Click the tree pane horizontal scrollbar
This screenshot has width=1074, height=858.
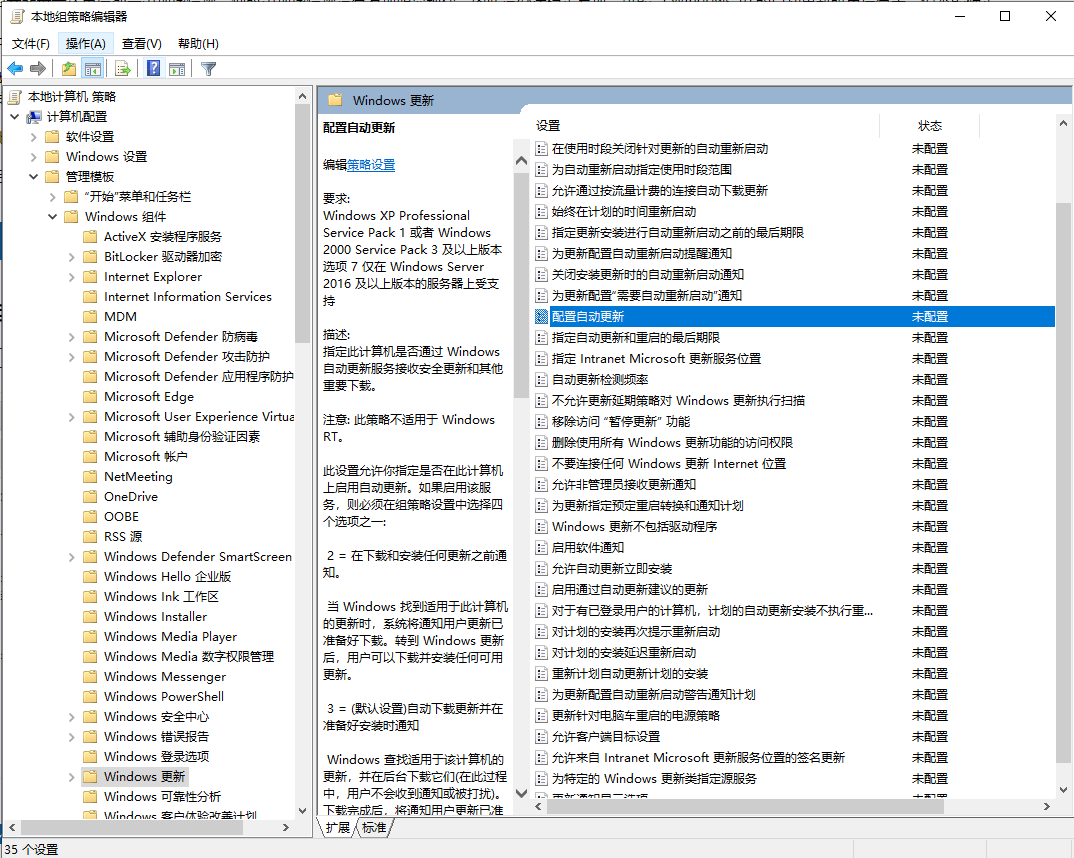click(130, 827)
